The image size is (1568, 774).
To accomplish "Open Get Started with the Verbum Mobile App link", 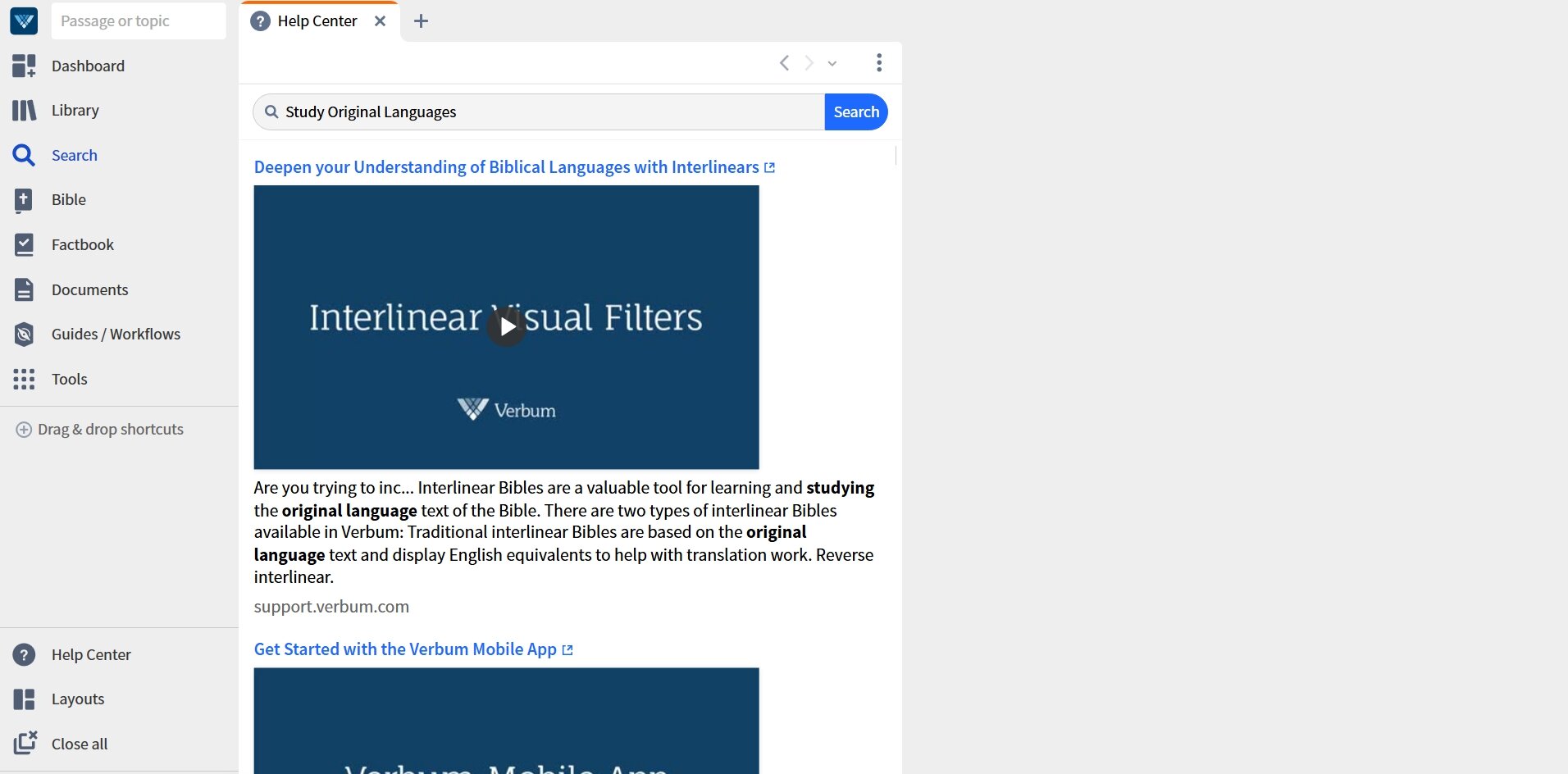I will [405, 649].
